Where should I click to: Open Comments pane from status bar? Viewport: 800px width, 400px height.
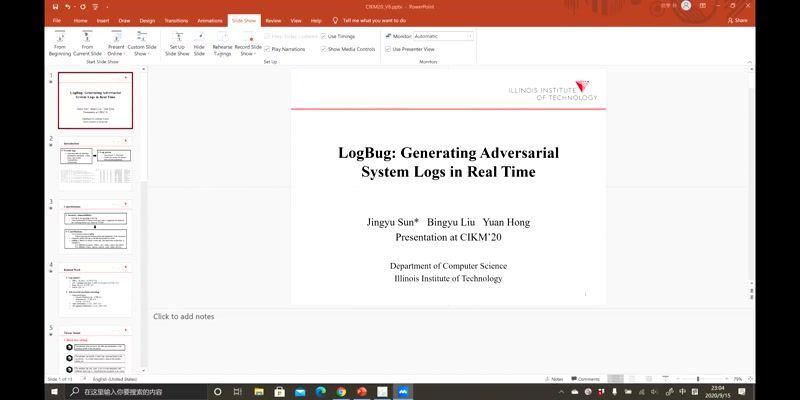(x=585, y=379)
